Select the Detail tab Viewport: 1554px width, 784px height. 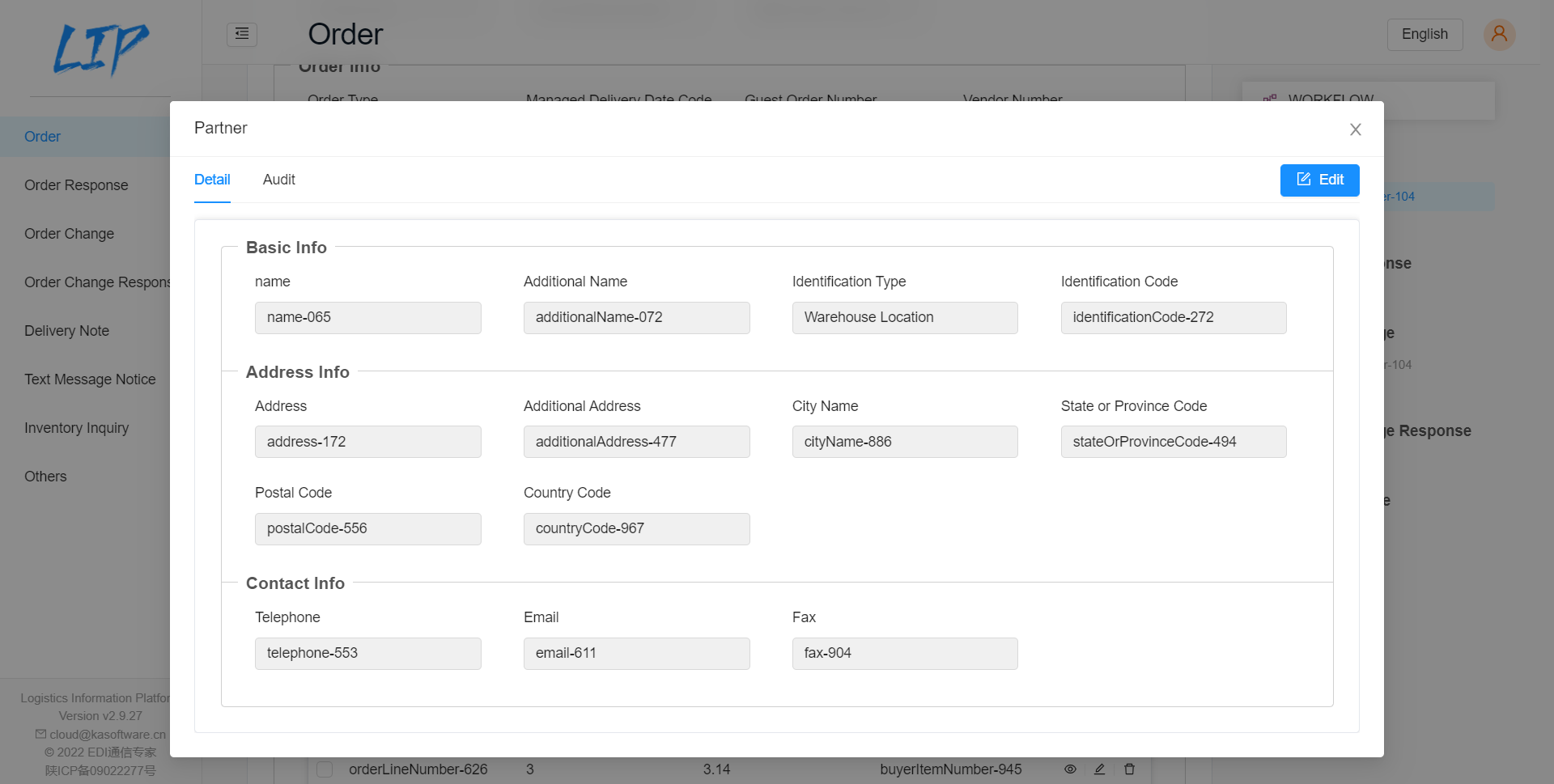(212, 180)
